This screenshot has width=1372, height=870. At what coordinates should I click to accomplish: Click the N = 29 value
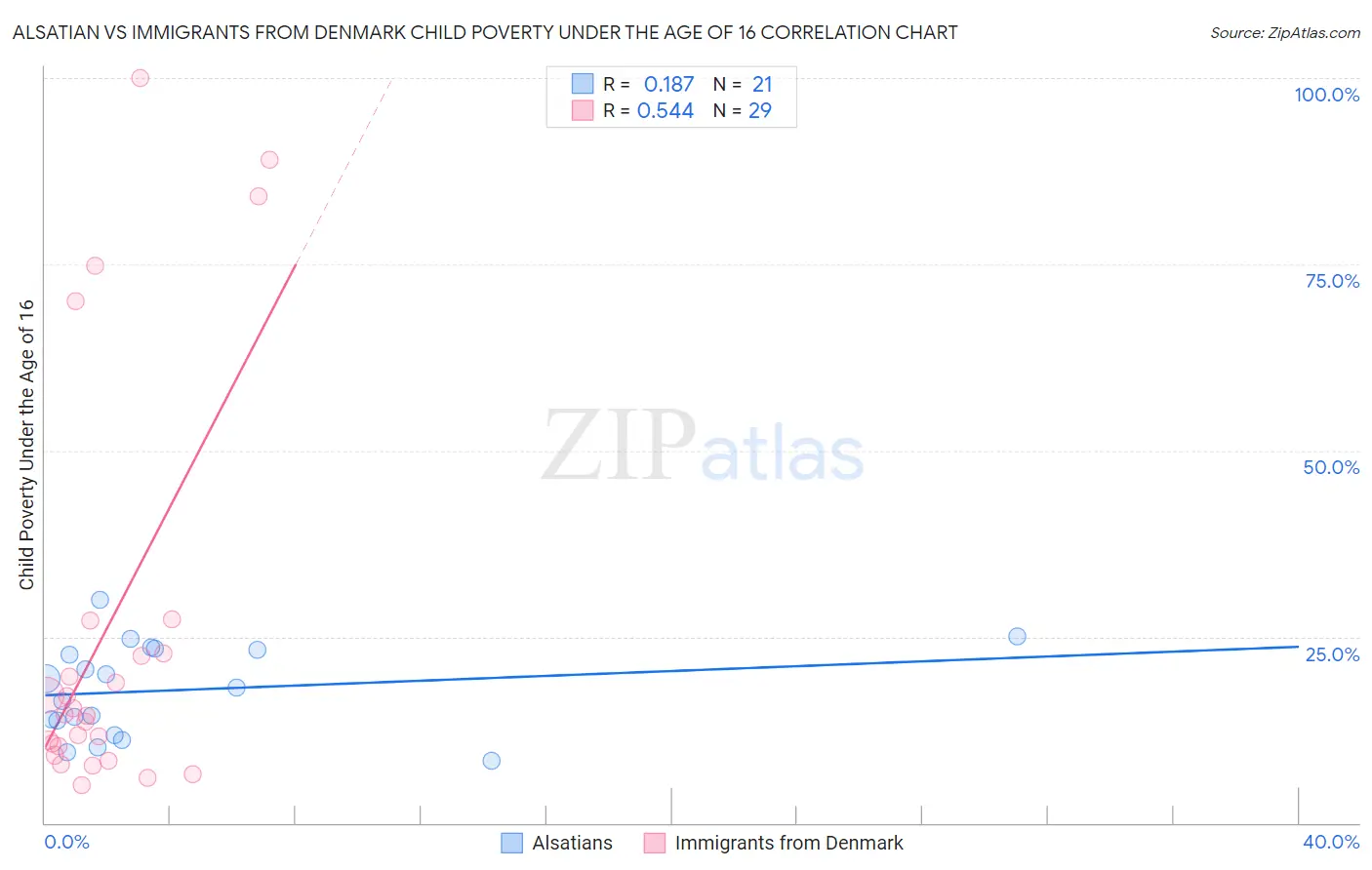pyautogui.click(x=743, y=110)
